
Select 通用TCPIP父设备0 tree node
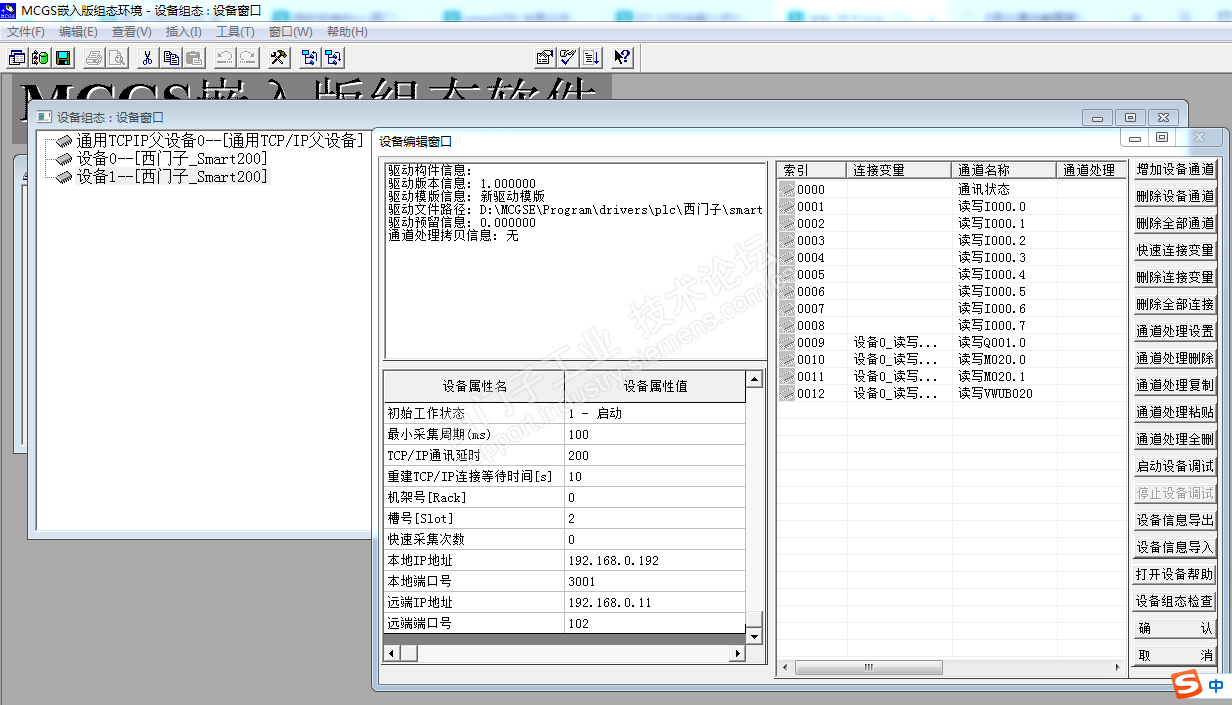[x=219, y=142]
